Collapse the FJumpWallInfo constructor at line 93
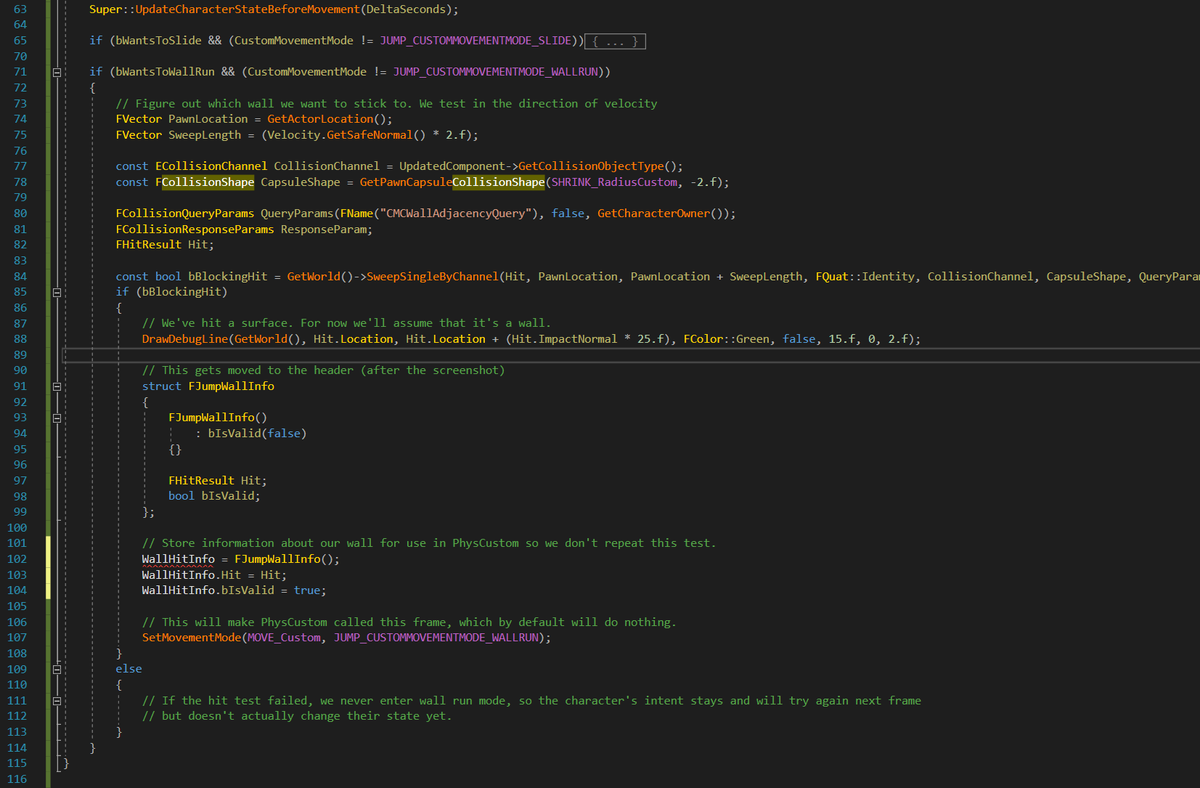Image resolution: width=1200 pixels, height=788 pixels. click(x=58, y=418)
